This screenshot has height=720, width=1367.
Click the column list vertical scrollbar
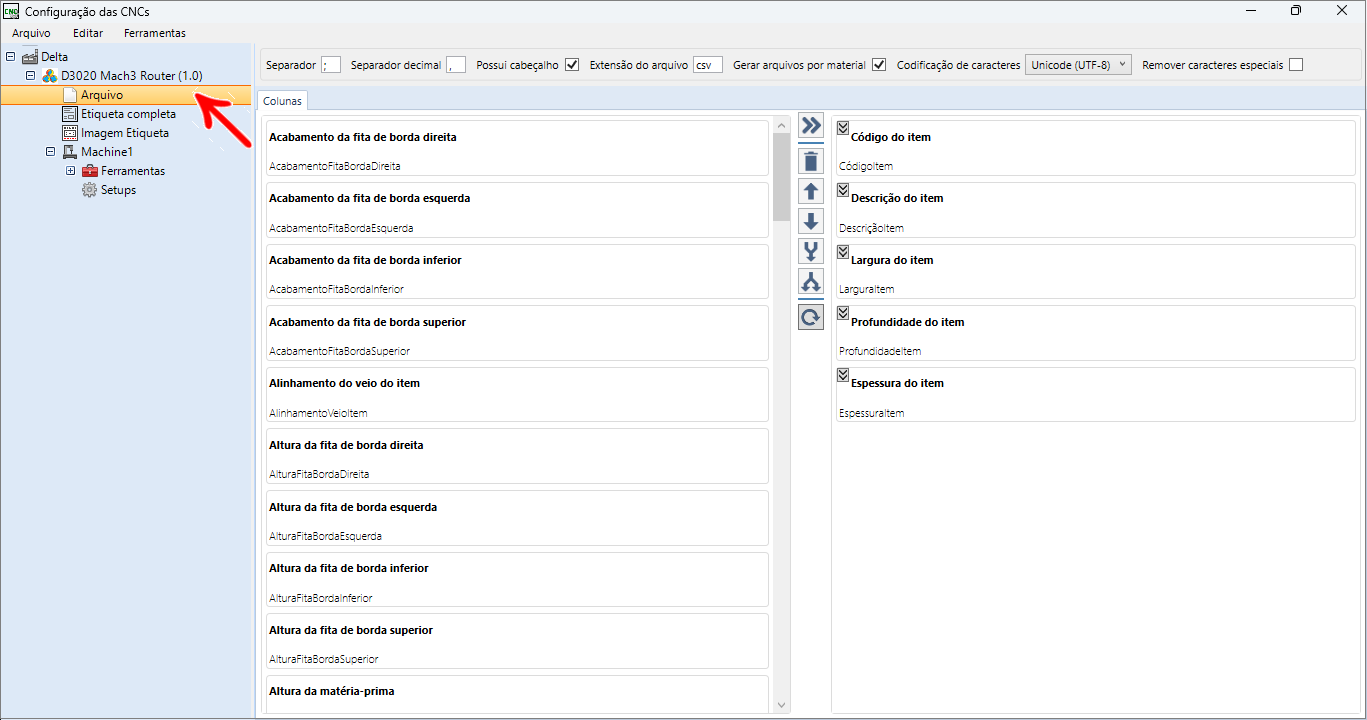pyautogui.click(x=782, y=415)
